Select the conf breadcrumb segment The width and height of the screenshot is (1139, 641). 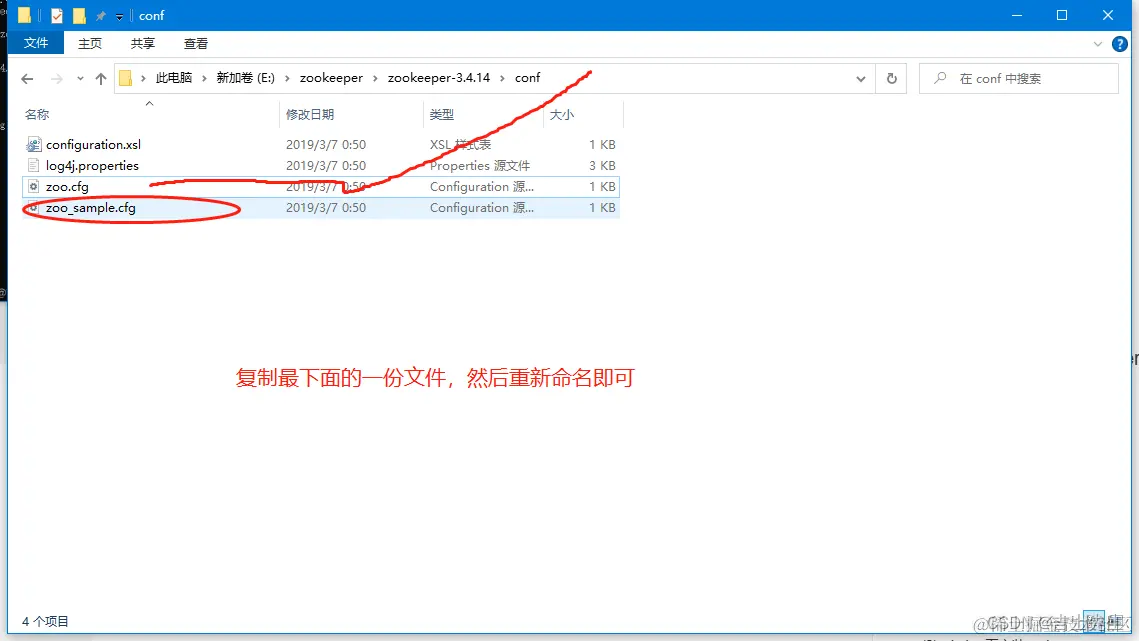click(x=527, y=78)
